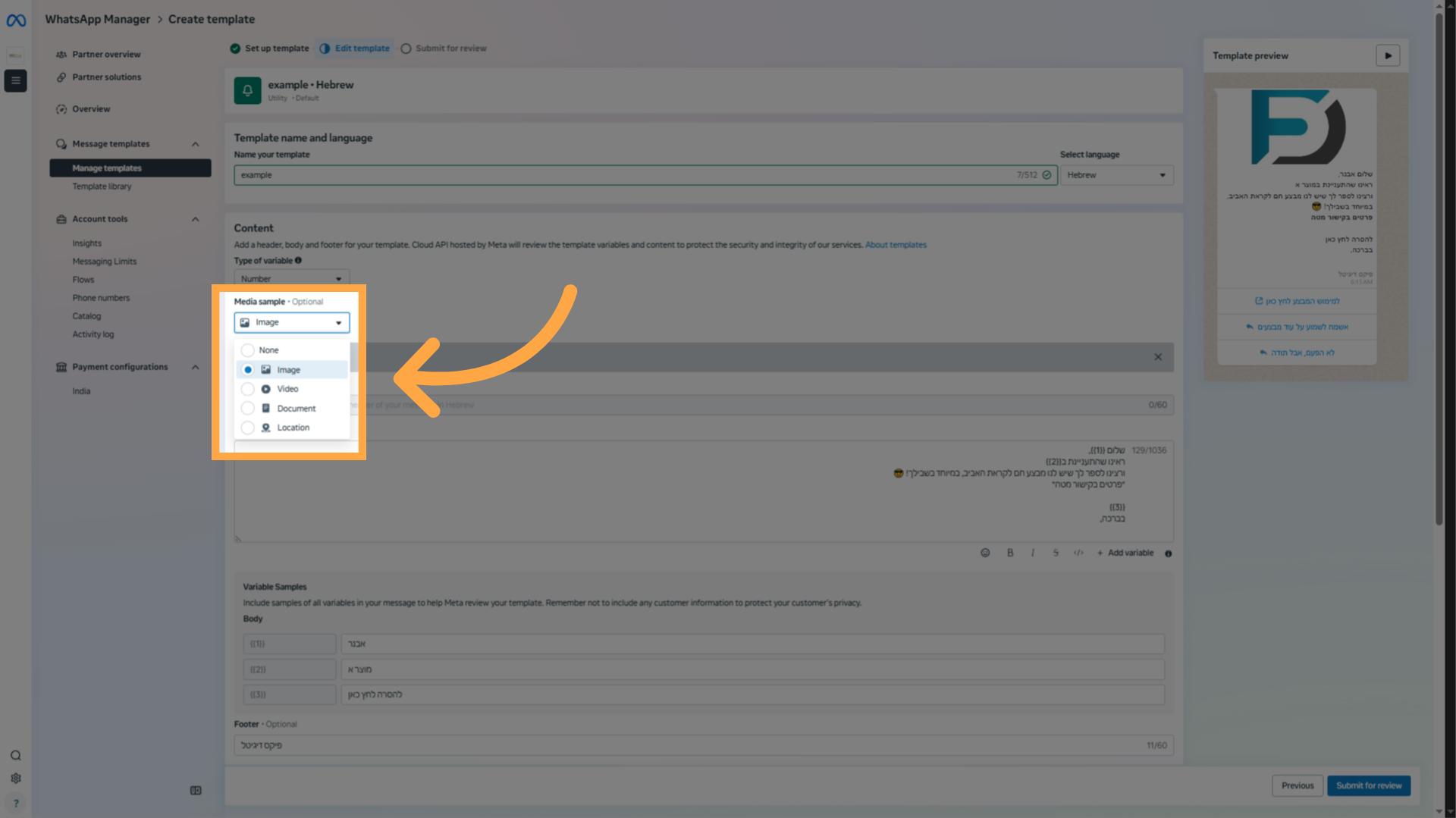This screenshot has width=1456, height=818.
Task: Open Partner solutions page
Action: (106, 77)
